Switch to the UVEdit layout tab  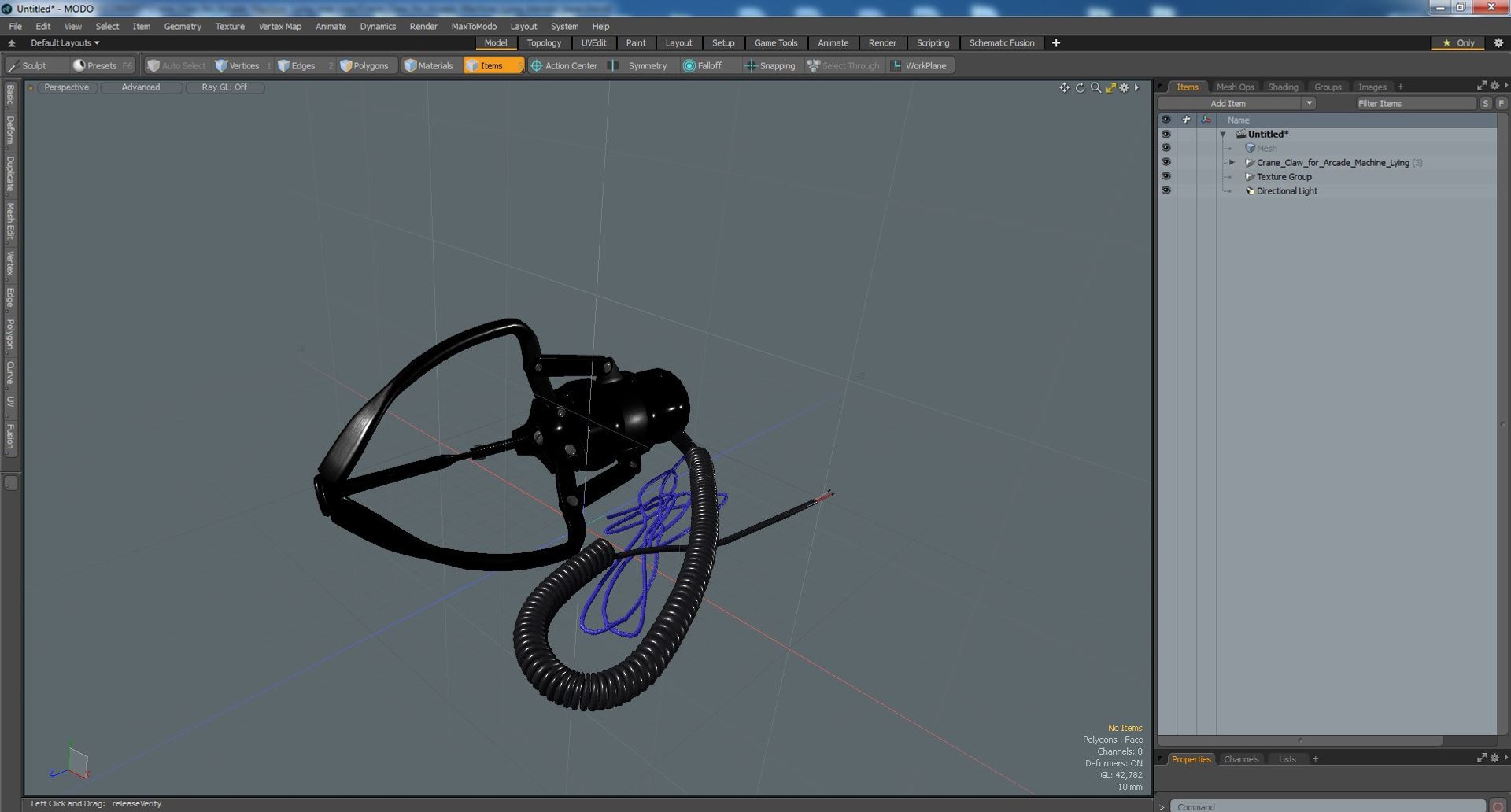point(593,43)
